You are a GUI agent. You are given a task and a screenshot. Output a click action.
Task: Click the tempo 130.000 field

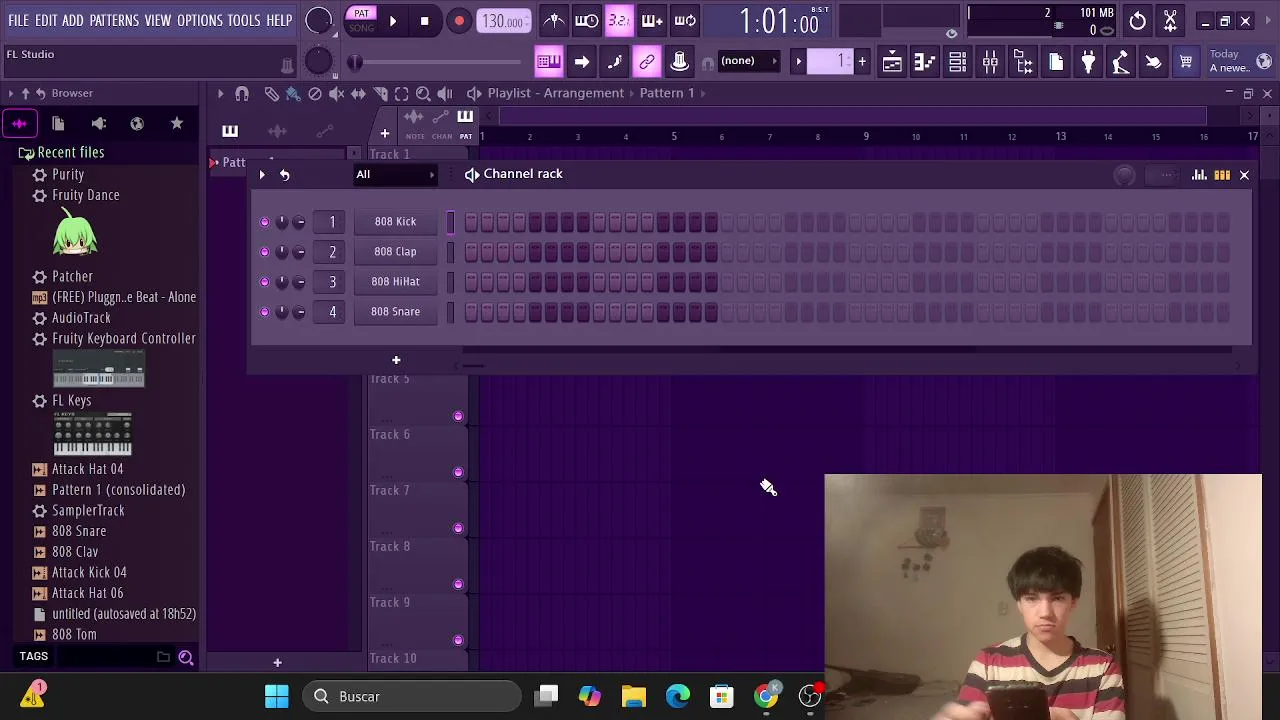[504, 21]
